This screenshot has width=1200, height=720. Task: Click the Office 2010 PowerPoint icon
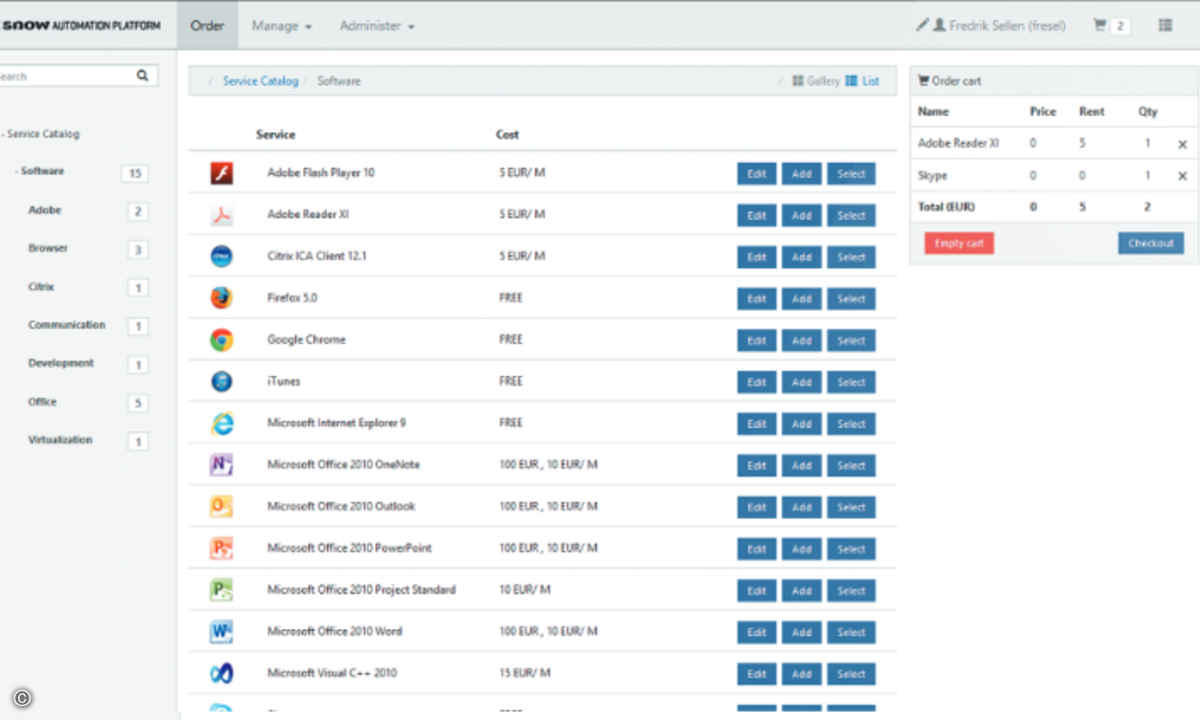(x=221, y=549)
